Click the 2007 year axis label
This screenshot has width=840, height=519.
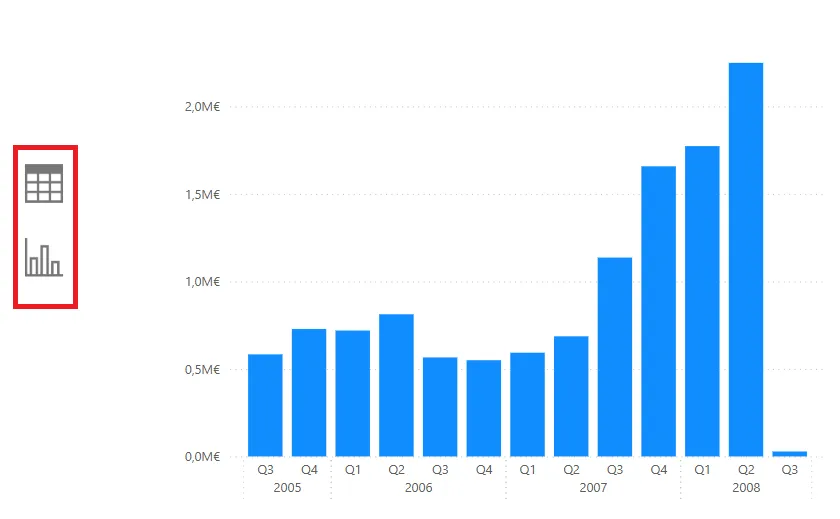593,488
